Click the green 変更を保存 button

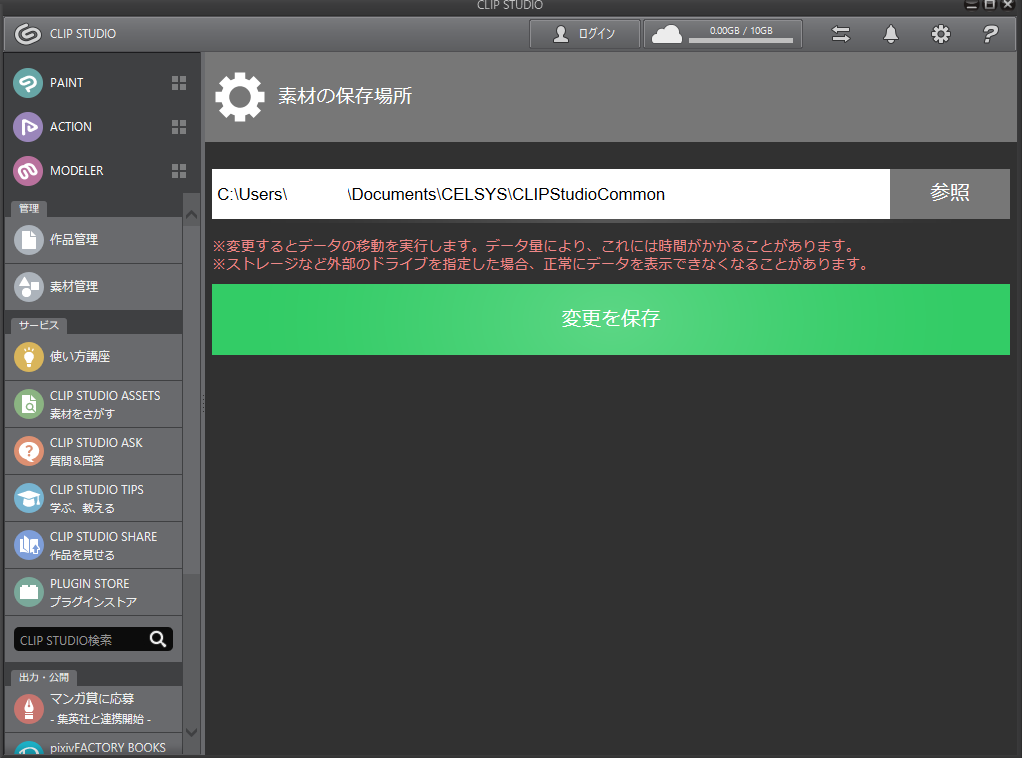coord(610,319)
